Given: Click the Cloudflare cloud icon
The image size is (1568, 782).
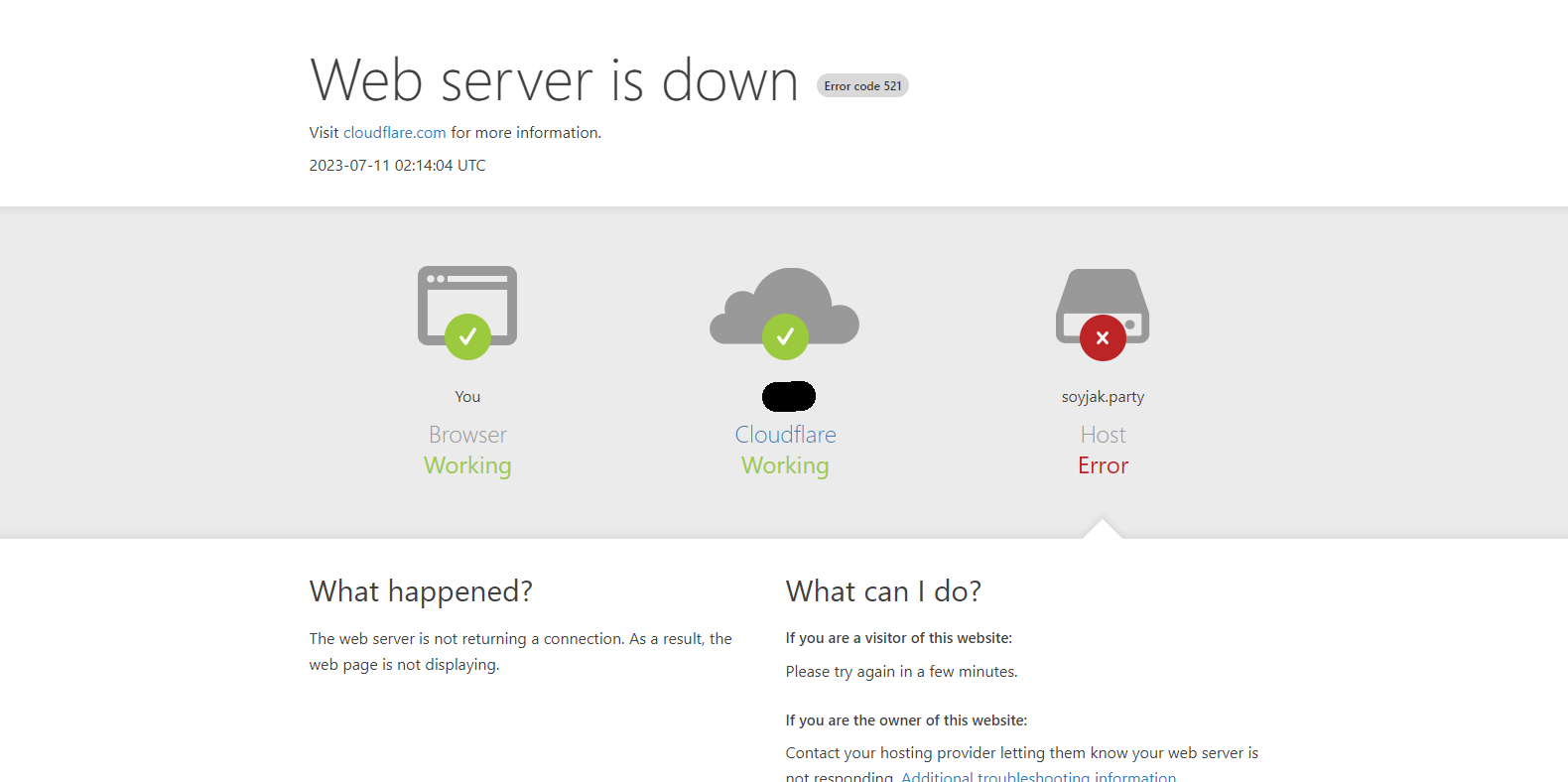Looking at the screenshot, I should click(785, 307).
